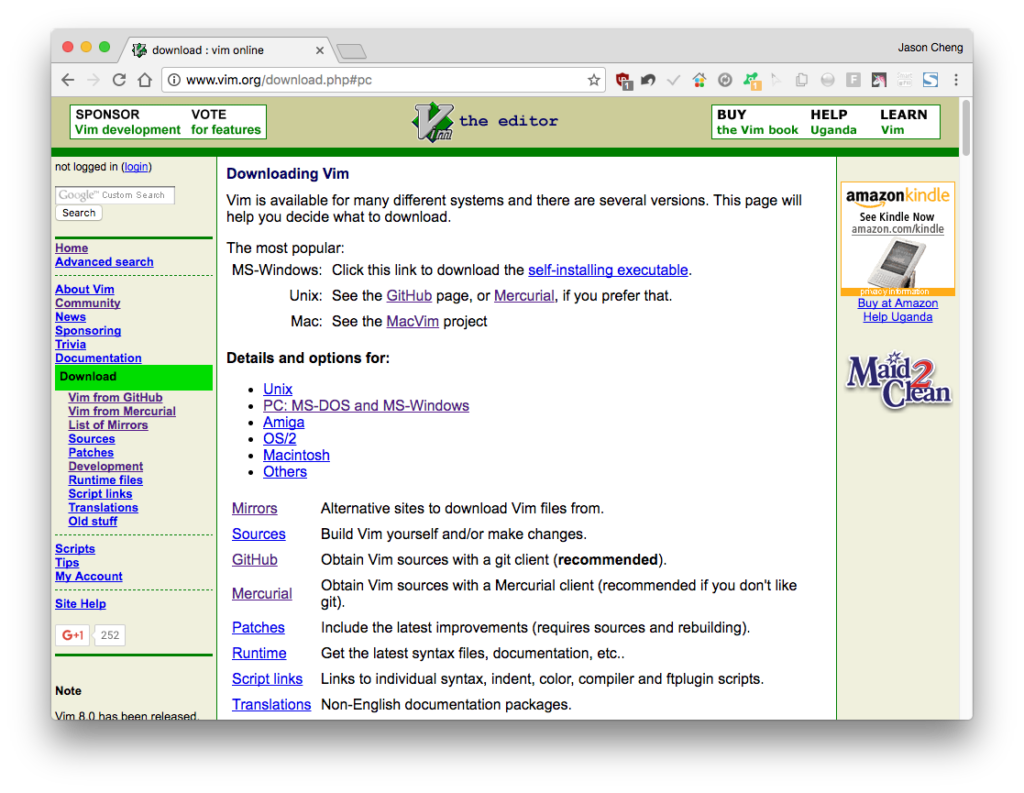Click the gray checkmark extension icon

click(673, 80)
